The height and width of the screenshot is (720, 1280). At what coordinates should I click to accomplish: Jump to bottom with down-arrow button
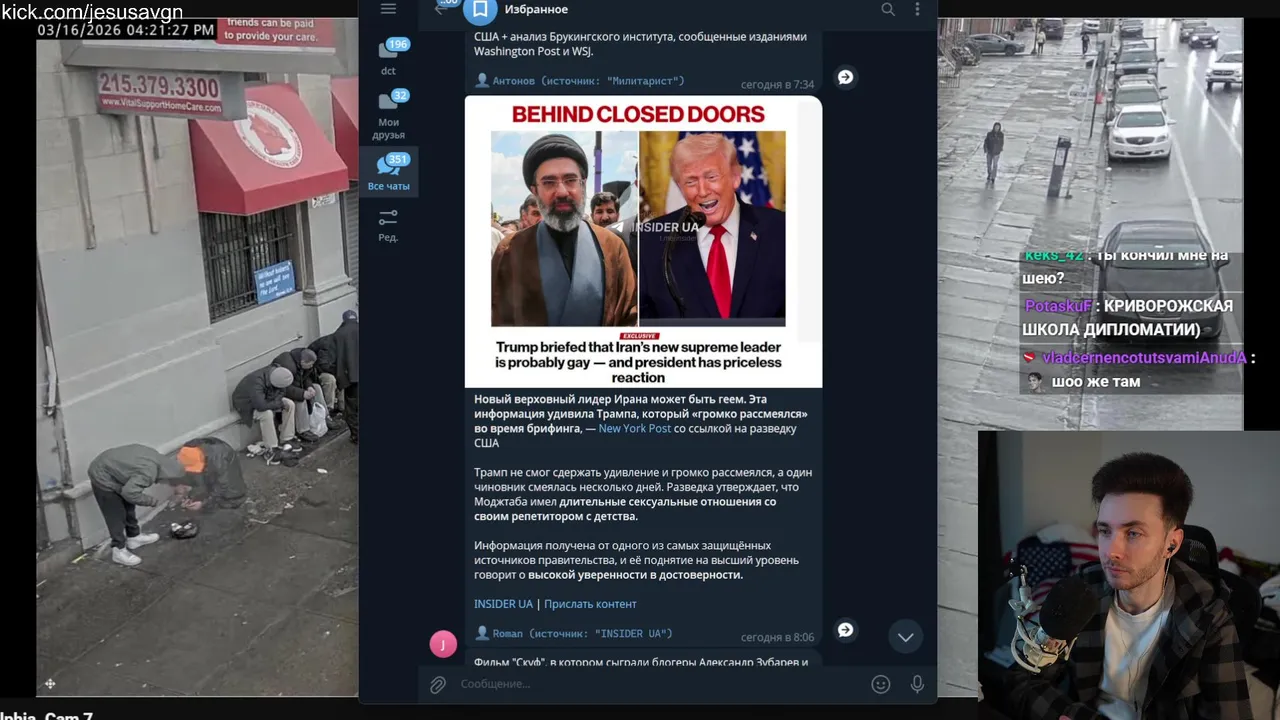pyautogui.click(x=905, y=637)
